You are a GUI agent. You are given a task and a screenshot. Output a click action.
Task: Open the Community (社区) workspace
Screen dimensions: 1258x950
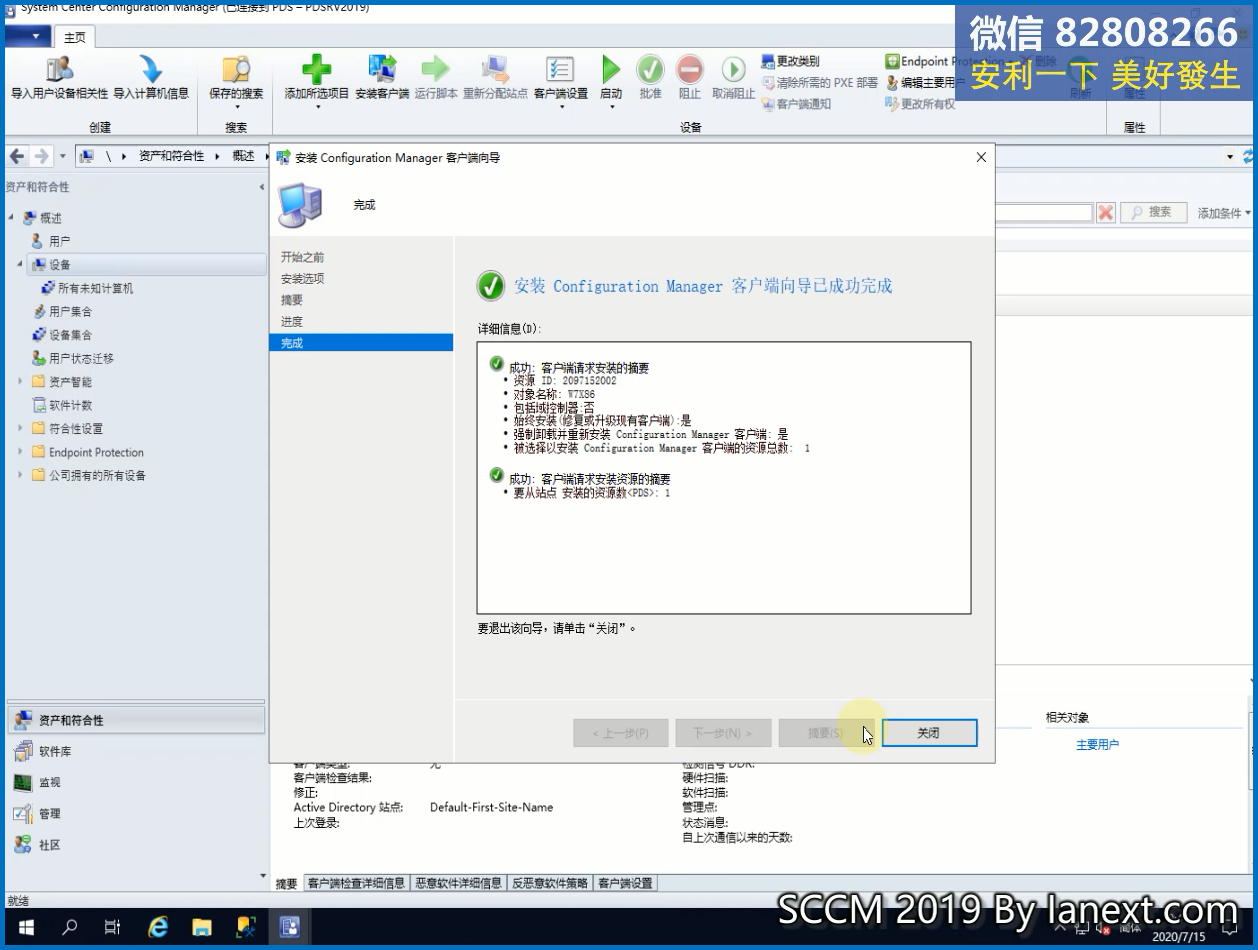tap(136, 844)
